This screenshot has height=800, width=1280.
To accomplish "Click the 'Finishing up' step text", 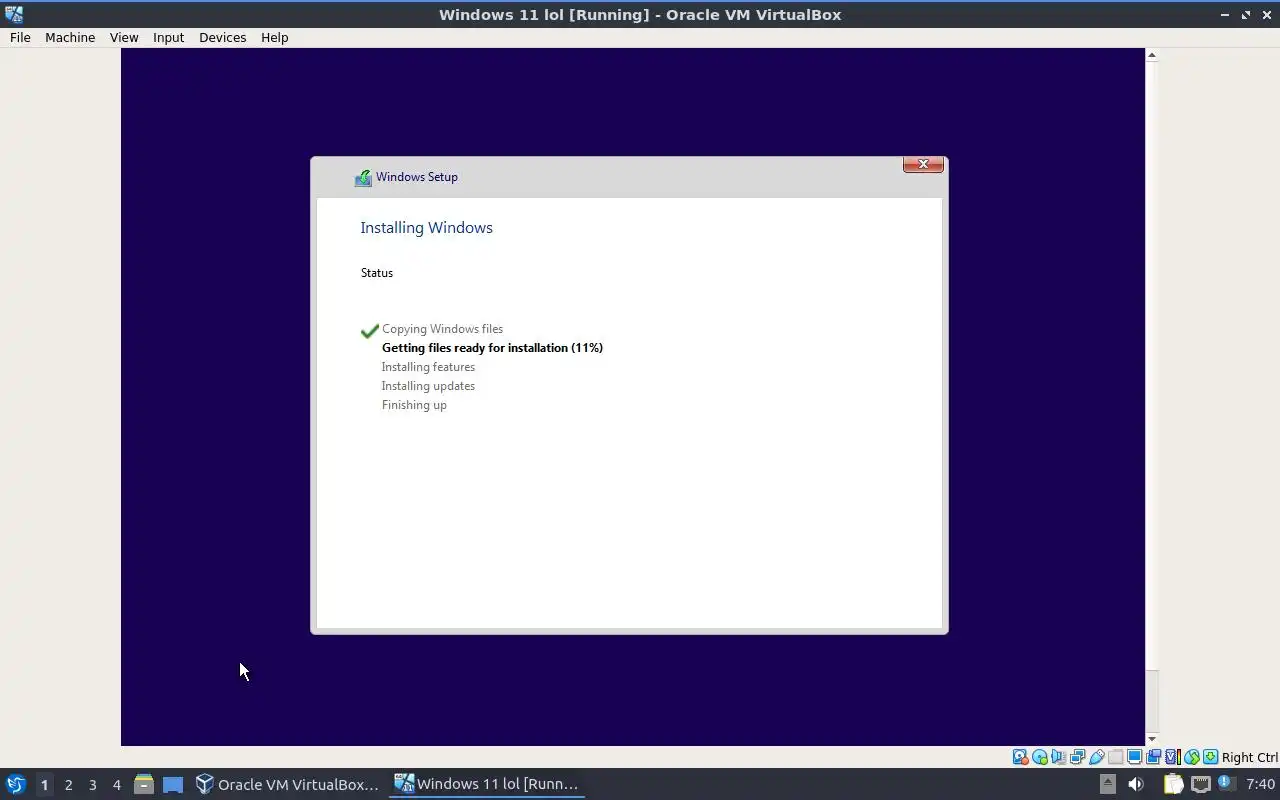I will tap(414, 405).
